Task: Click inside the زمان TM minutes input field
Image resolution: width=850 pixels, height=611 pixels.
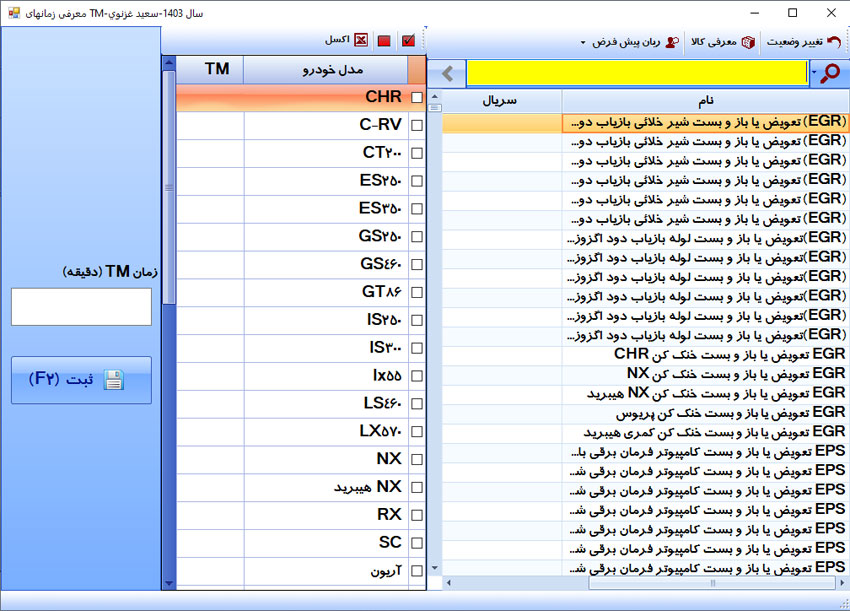Action: pos(80,307)
